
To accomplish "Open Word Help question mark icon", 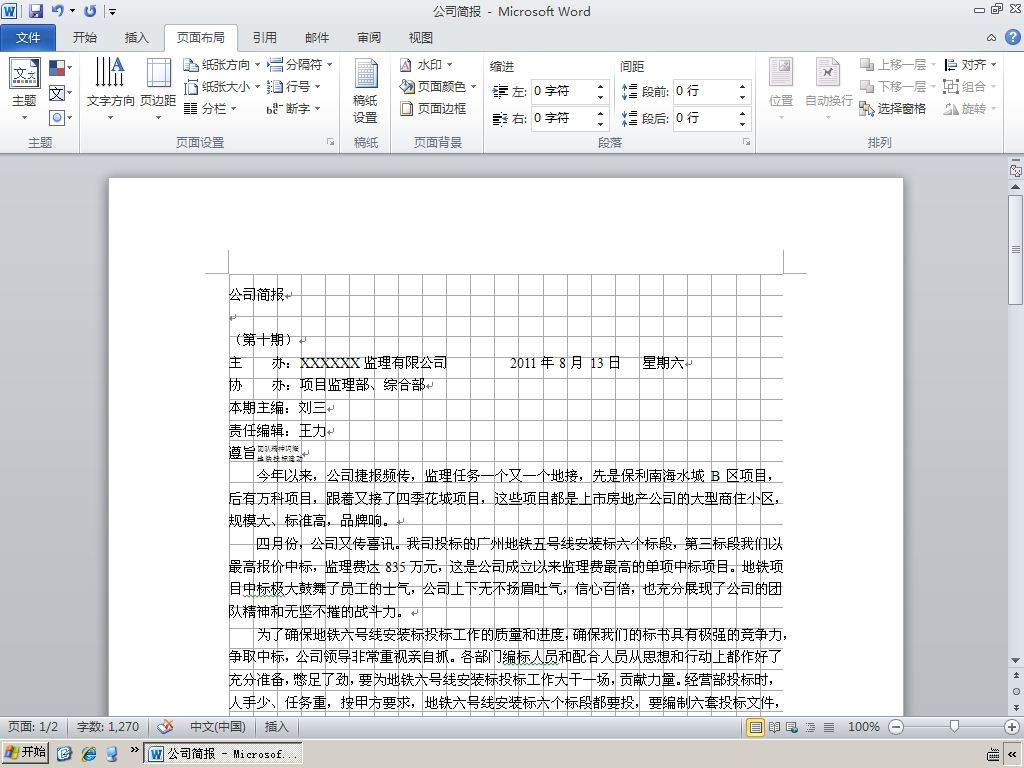I will click(1012, 37).
